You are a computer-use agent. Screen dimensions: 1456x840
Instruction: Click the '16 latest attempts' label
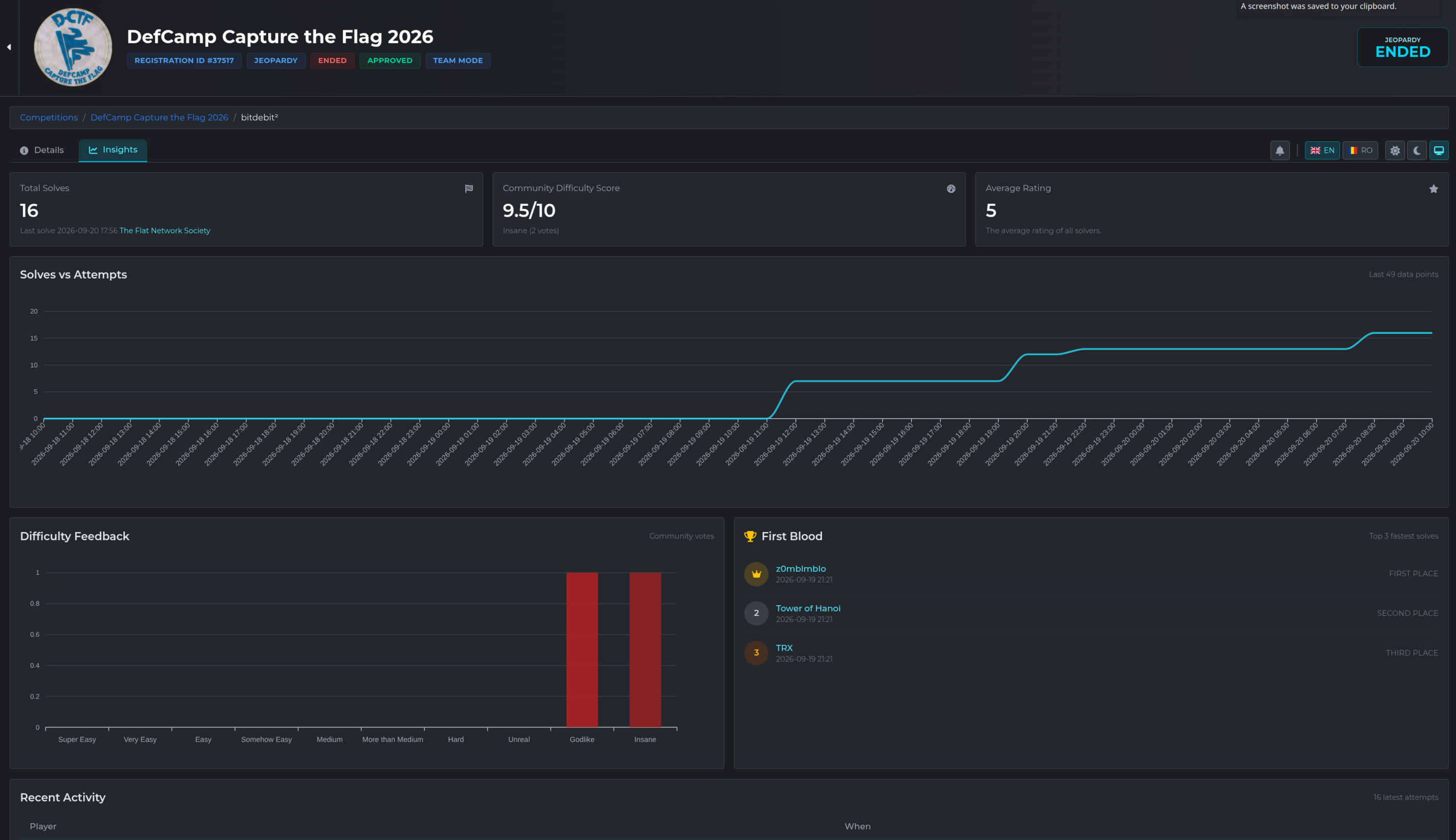1406,797
